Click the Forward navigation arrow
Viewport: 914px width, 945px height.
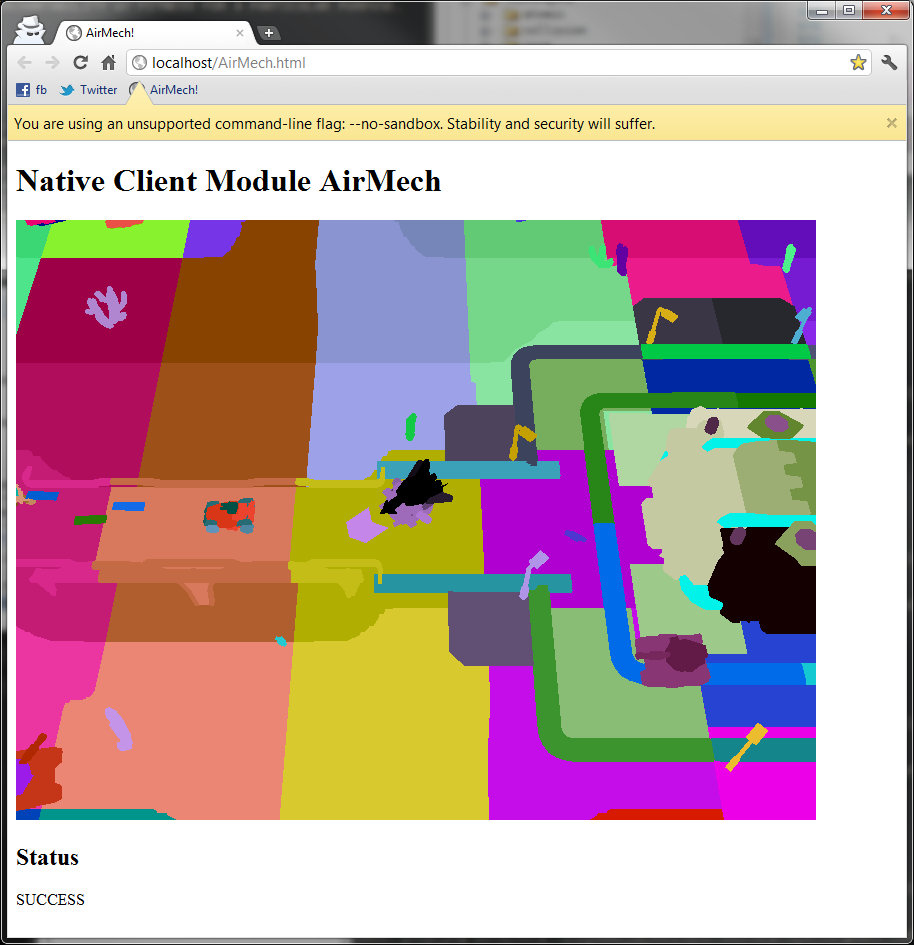(52, 63)
